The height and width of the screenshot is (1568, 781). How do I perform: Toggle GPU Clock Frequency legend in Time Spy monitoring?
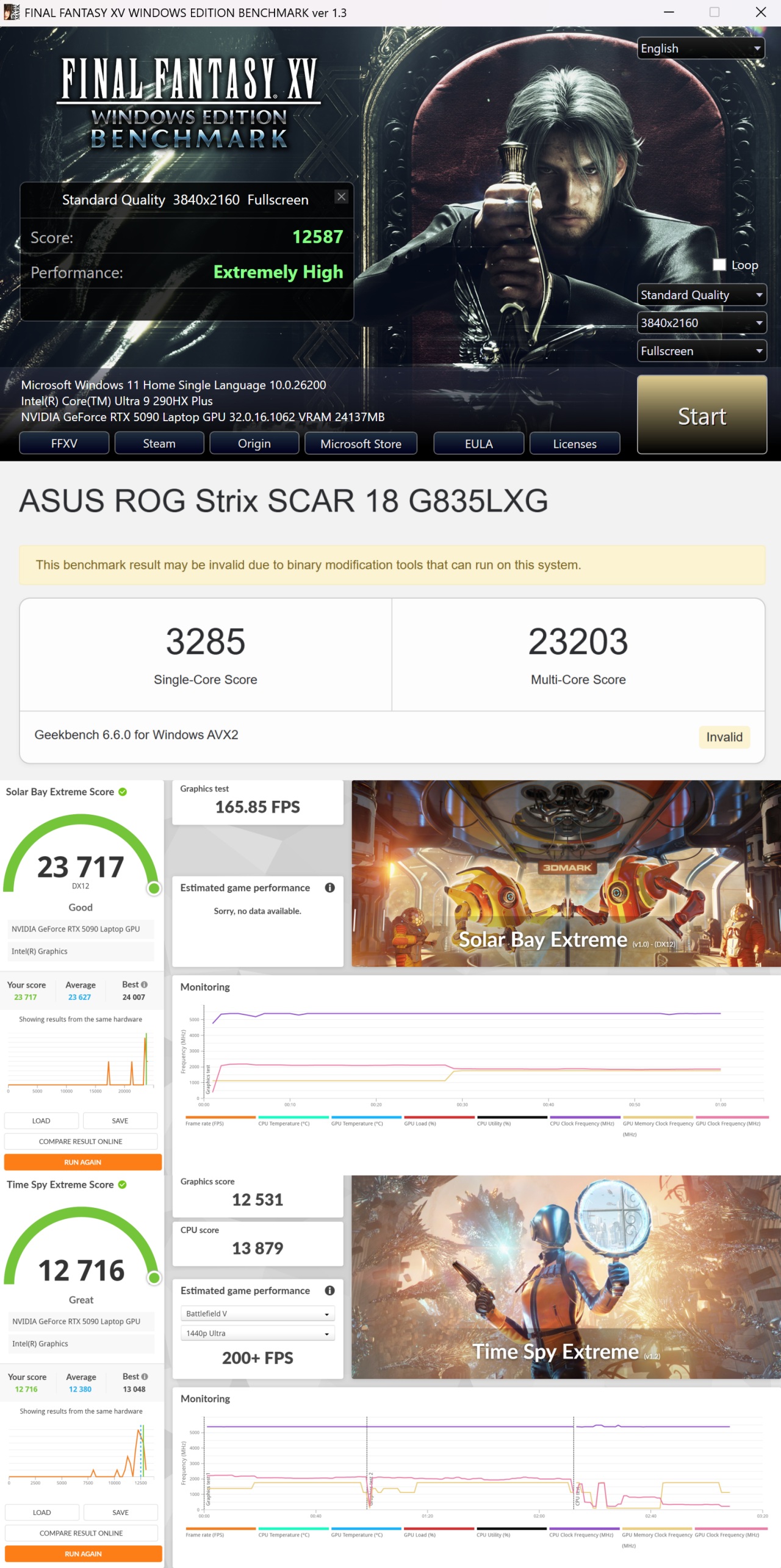pos(730,1532)
